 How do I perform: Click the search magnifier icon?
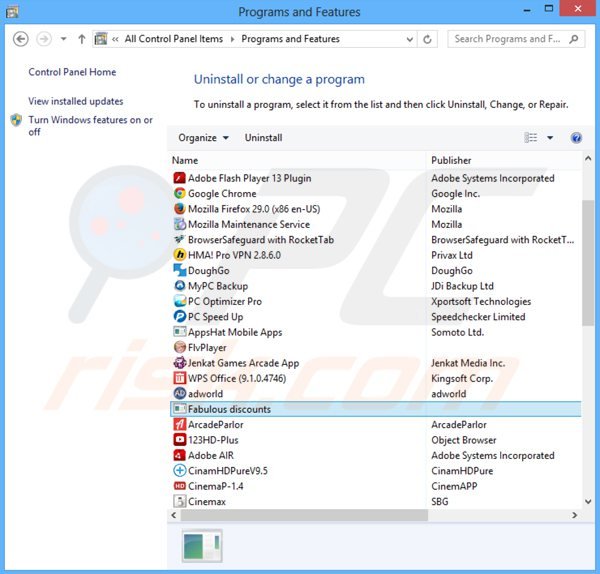click(x=573, y=39)
